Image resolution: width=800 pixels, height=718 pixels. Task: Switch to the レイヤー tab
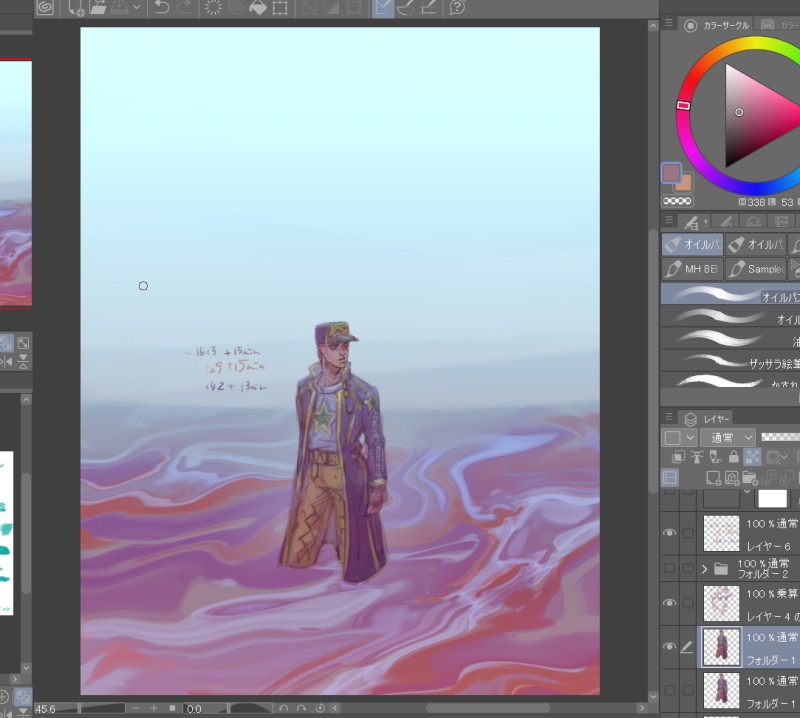(x=707, y=419)
